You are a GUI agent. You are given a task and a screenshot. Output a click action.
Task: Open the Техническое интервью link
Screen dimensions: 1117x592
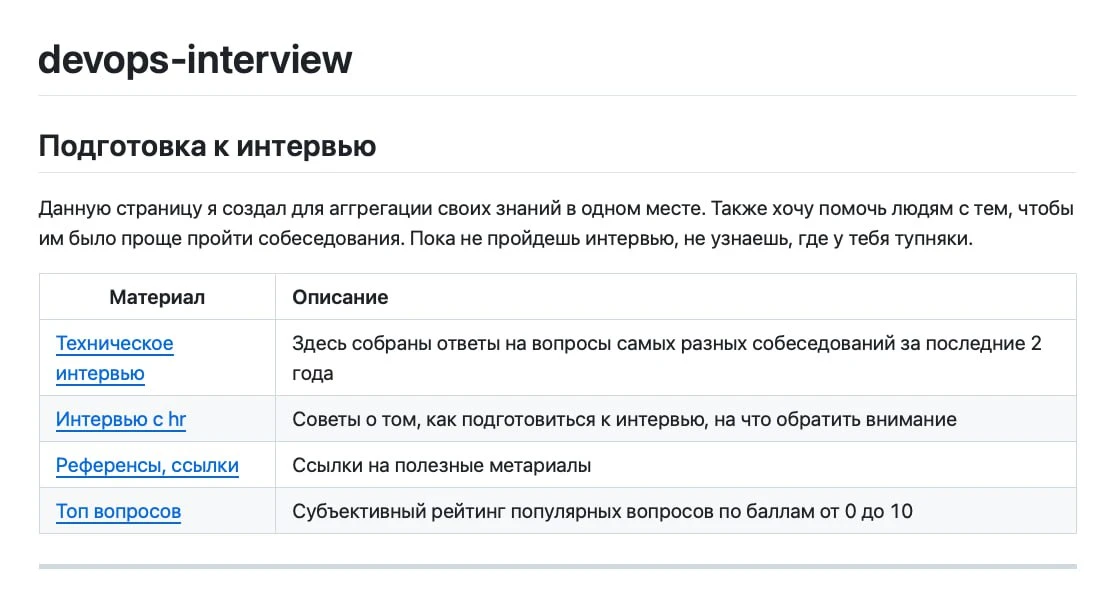[114, 358]
